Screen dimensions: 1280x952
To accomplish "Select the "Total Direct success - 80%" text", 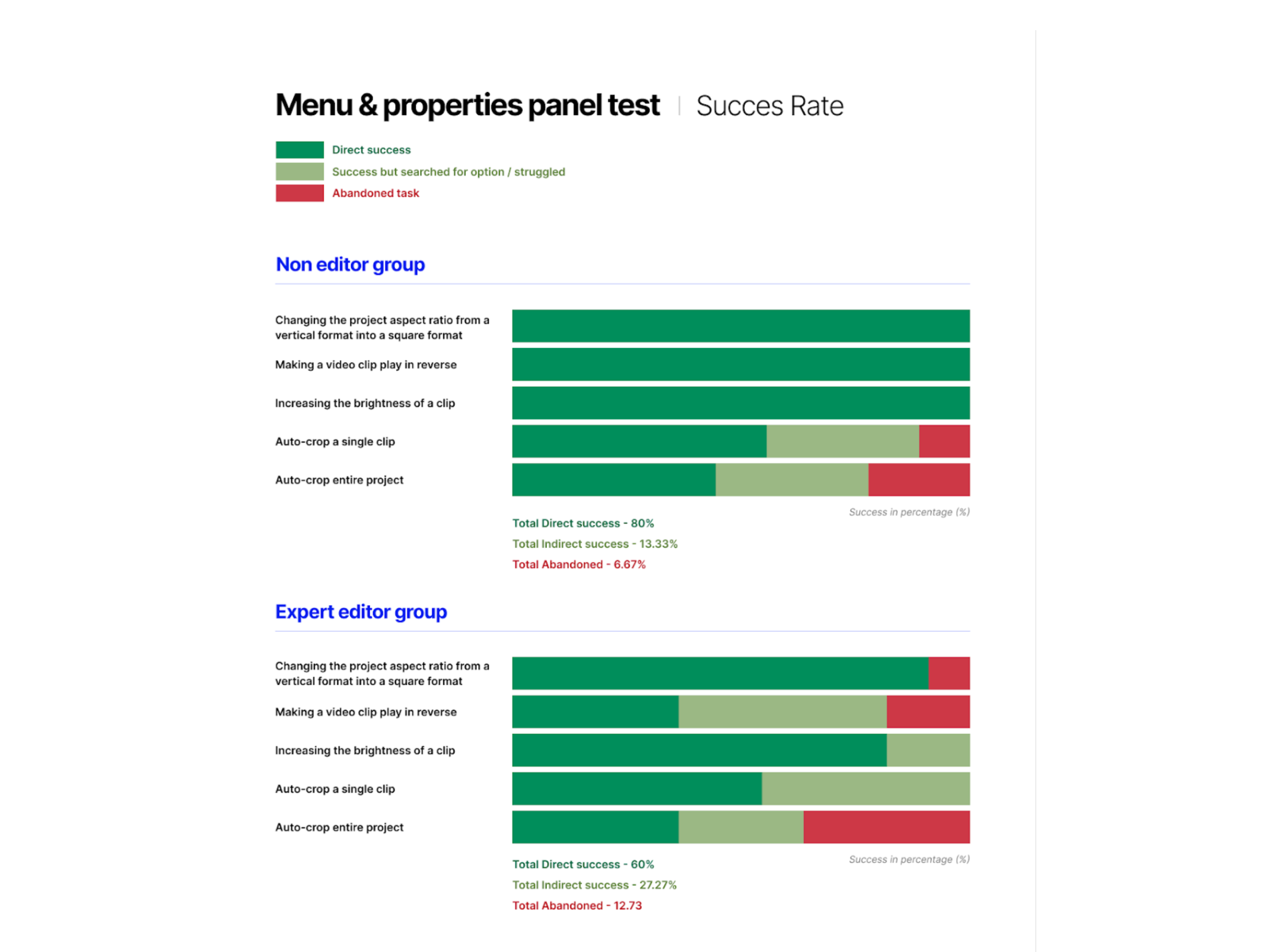I will tap(583, 523).
